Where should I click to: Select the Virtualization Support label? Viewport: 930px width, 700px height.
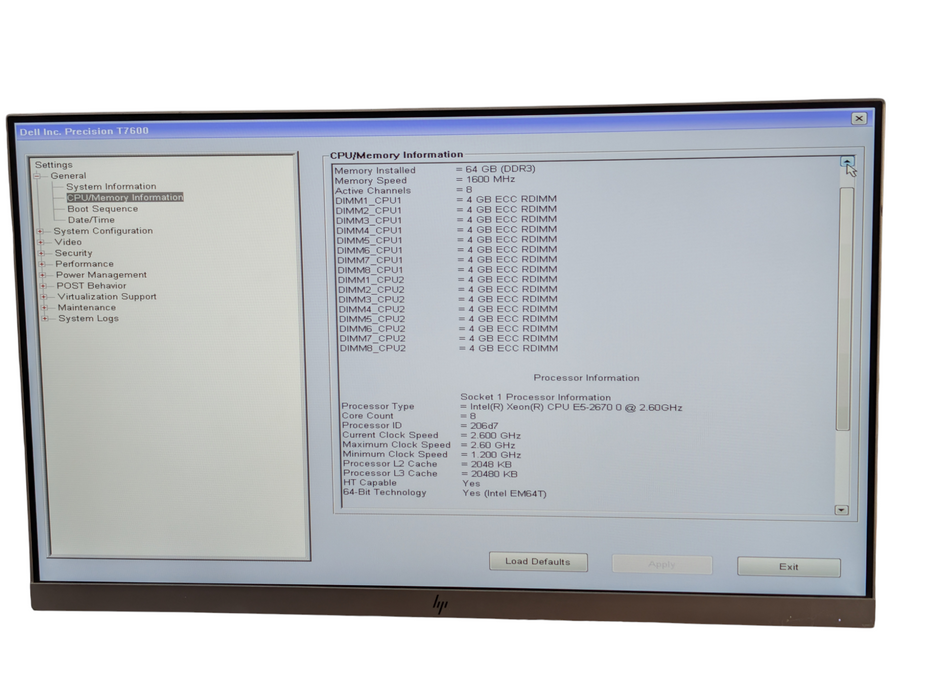(107, 297)
